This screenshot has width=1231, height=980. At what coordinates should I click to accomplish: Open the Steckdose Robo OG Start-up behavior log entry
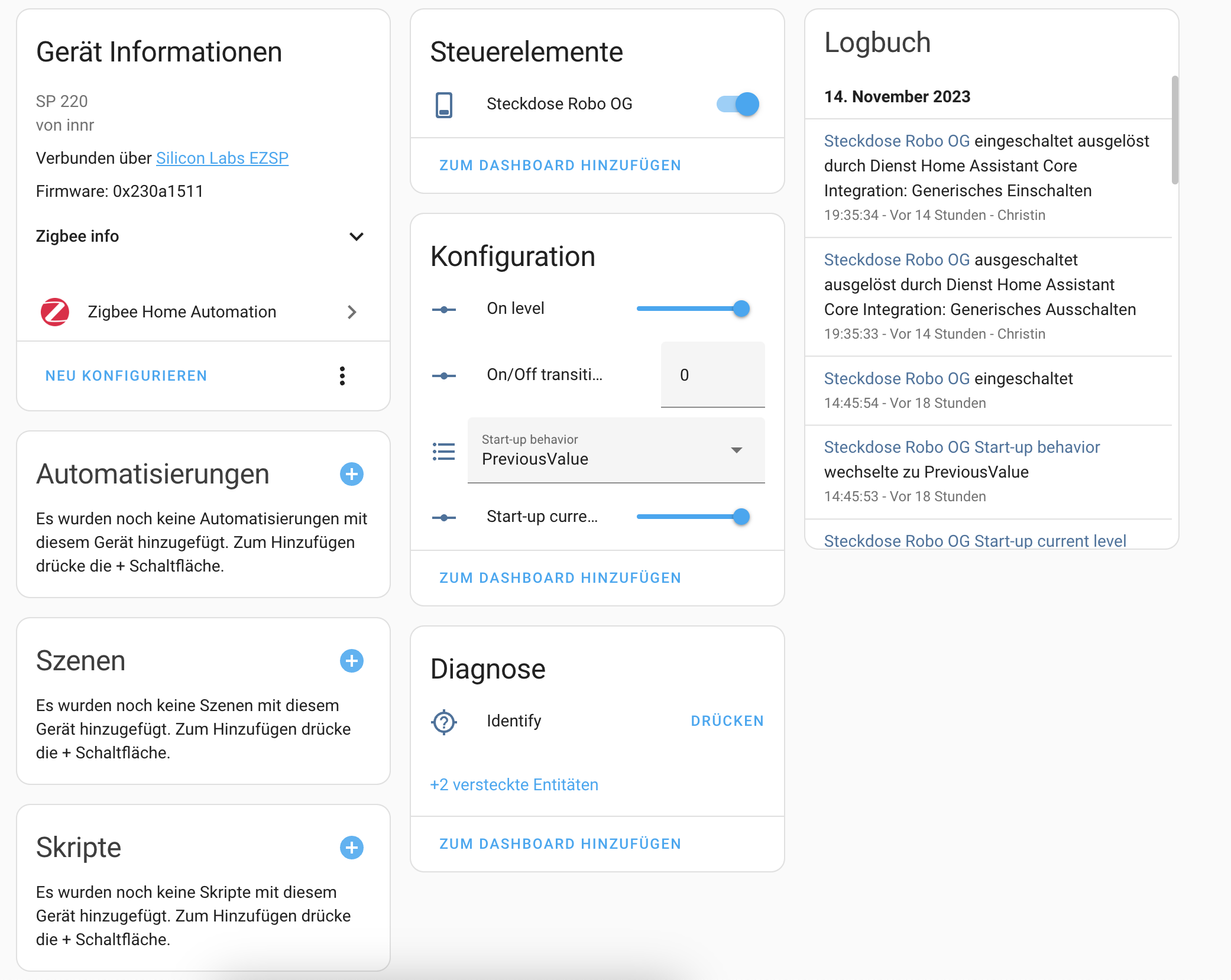tap(962, 447)
